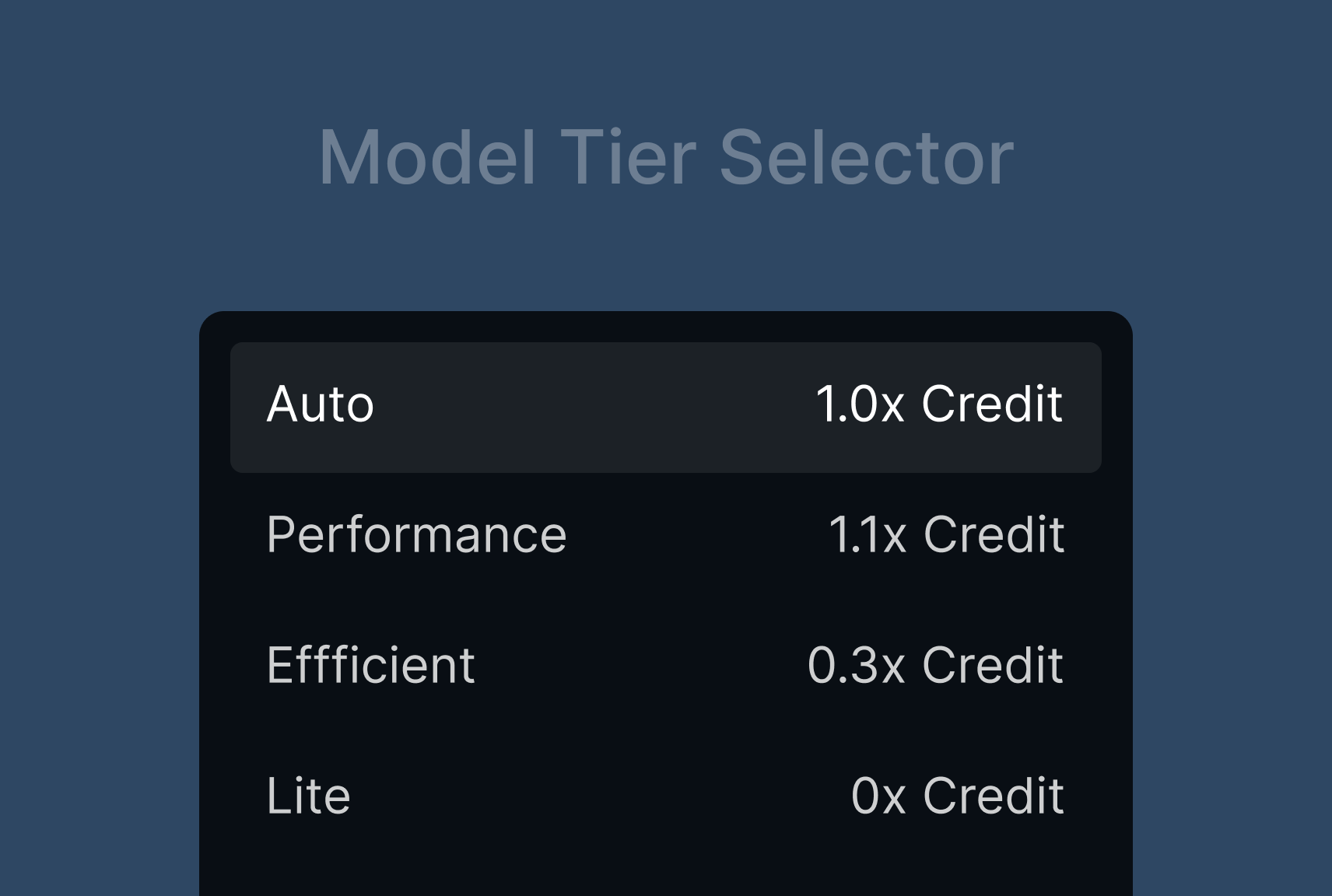Click the word "Model" in the heading
Viewport: 1332px width, 896px height.
coord(427,158)
